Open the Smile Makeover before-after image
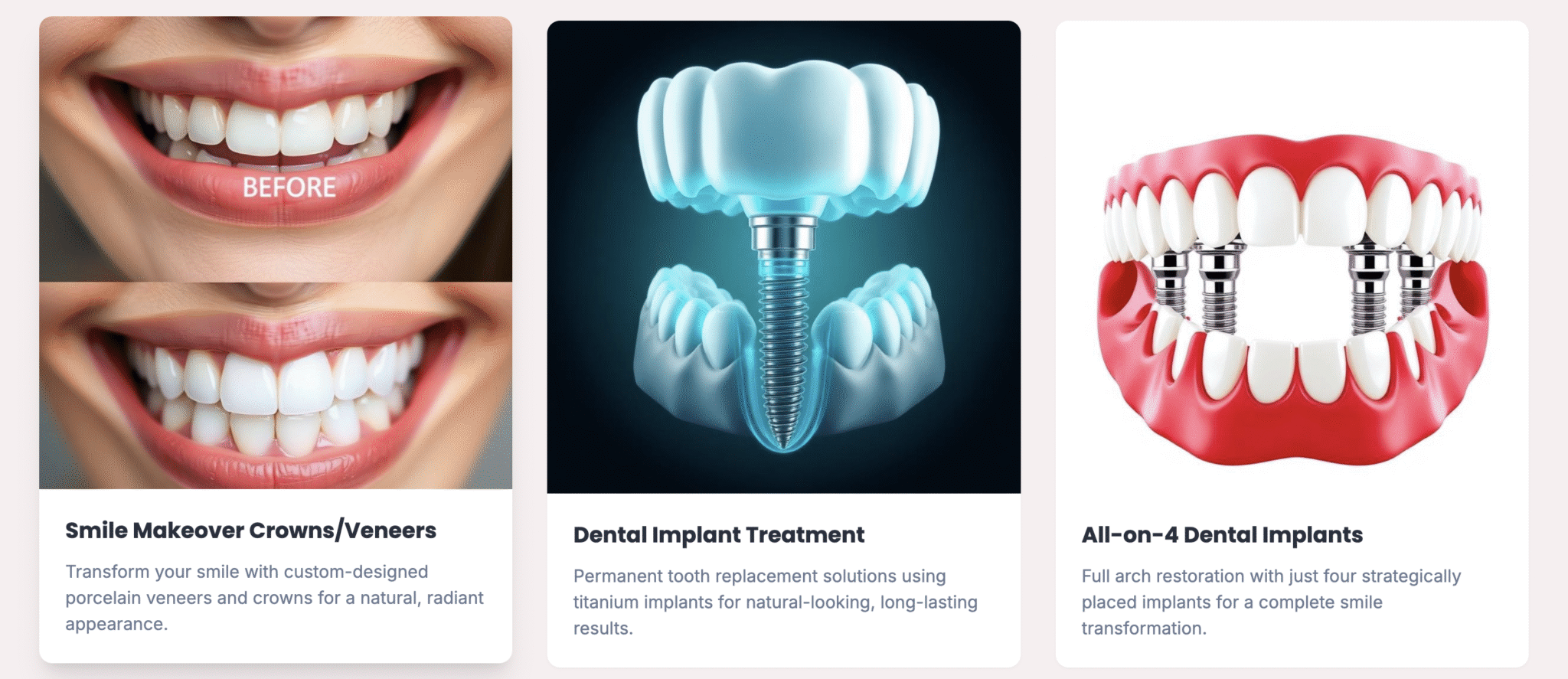1568x679 pixels. [276, 253]
